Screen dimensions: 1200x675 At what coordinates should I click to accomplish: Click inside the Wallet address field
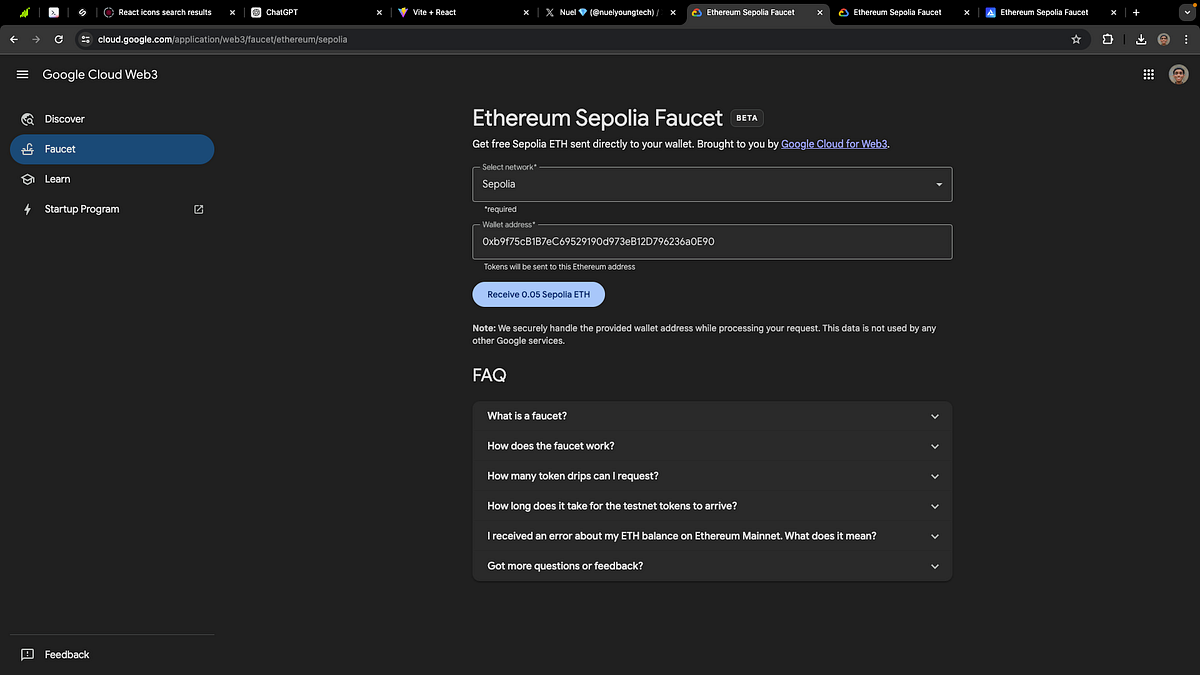[712, 241]
